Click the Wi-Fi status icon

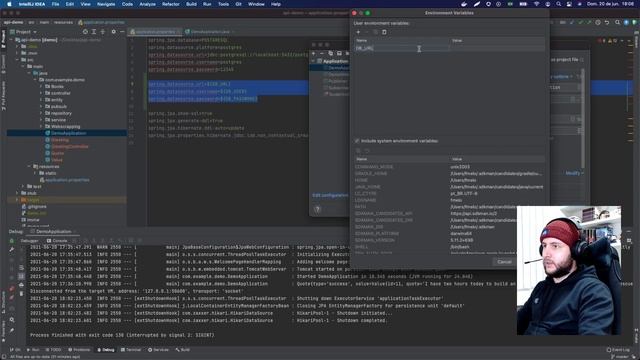coord(536,4)
